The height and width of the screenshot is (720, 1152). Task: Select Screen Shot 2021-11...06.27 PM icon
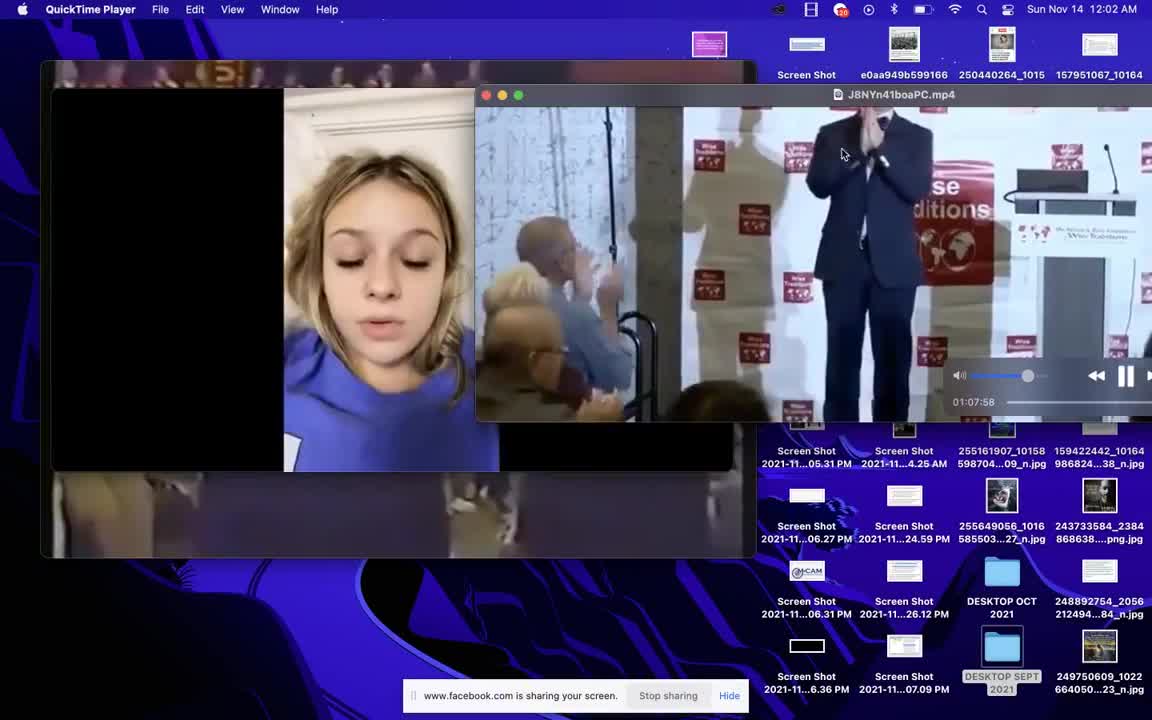coord(807,496)
